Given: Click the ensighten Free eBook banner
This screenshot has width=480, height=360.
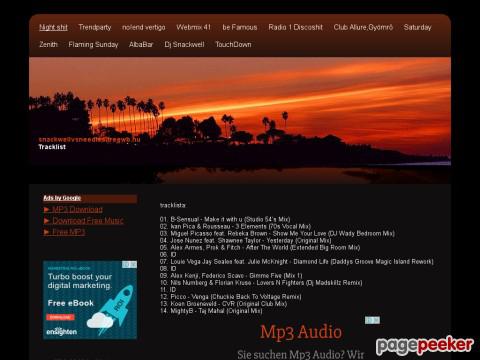Looking at the screenshot, I should coord(90,300).
